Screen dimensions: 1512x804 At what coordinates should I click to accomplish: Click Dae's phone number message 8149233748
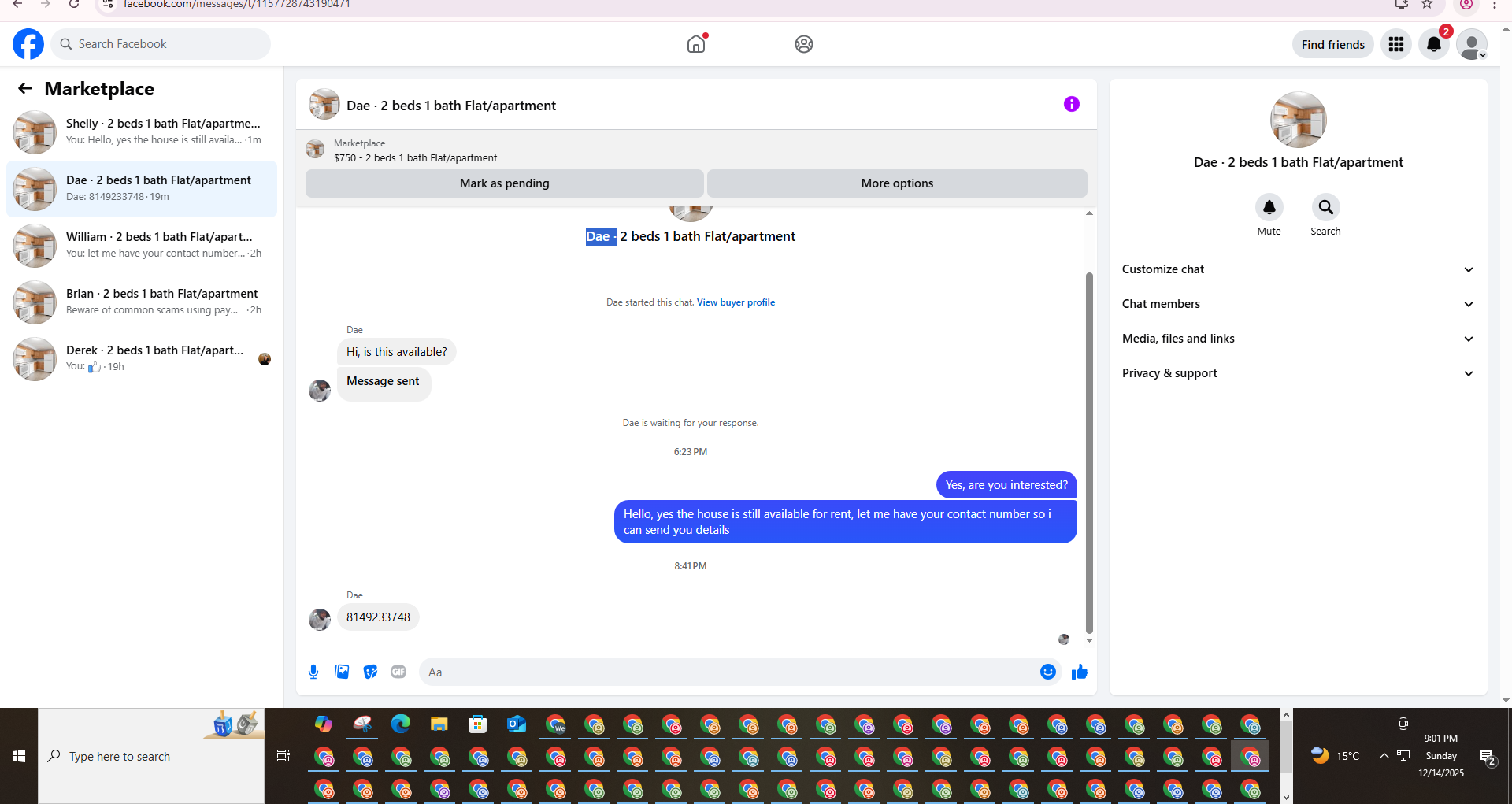point(378,617)
